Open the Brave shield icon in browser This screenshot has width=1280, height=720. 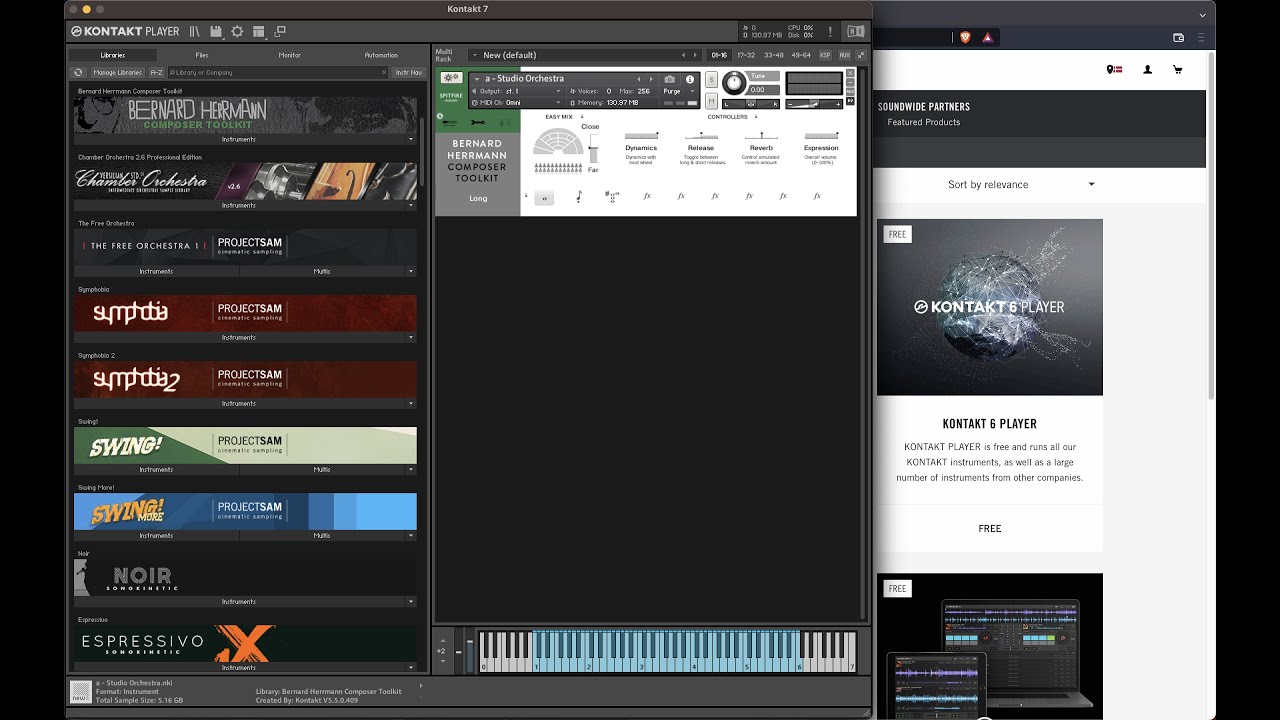pos(965,37)
